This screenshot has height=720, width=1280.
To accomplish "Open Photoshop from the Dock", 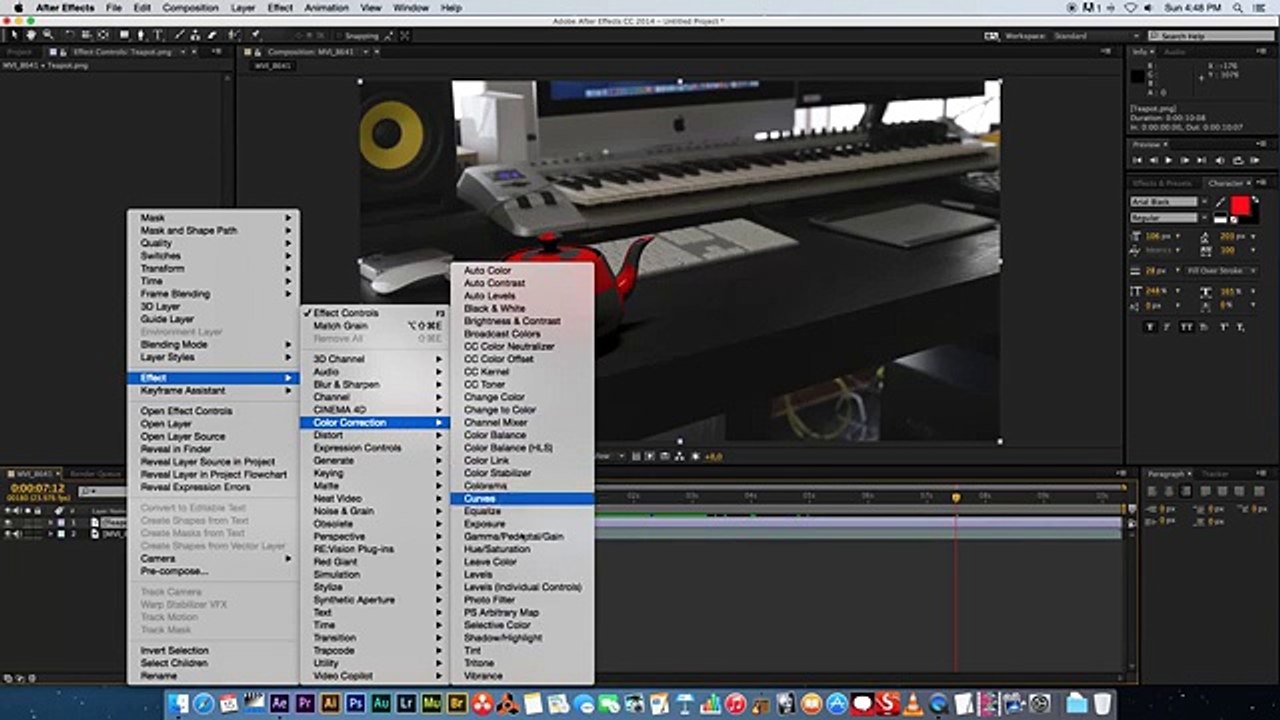I will coord(355,704).
